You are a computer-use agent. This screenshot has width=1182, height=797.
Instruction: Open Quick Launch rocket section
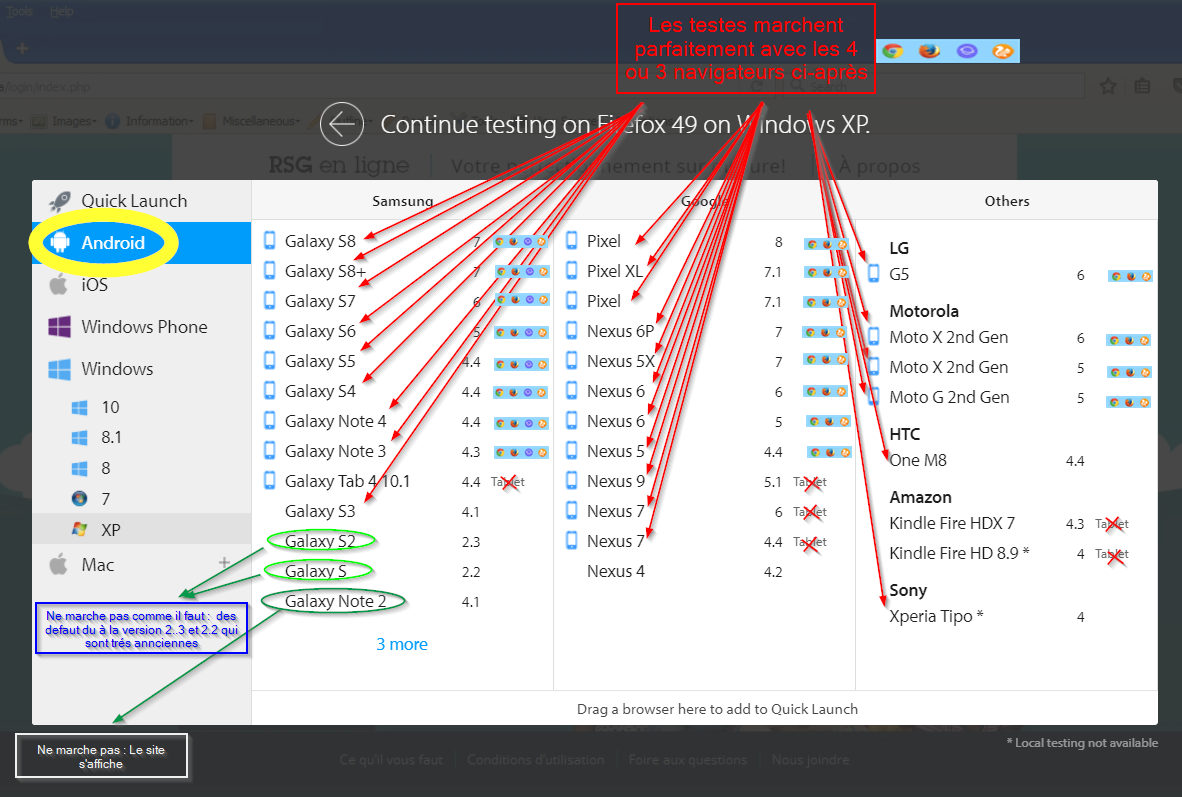point(133,201)
